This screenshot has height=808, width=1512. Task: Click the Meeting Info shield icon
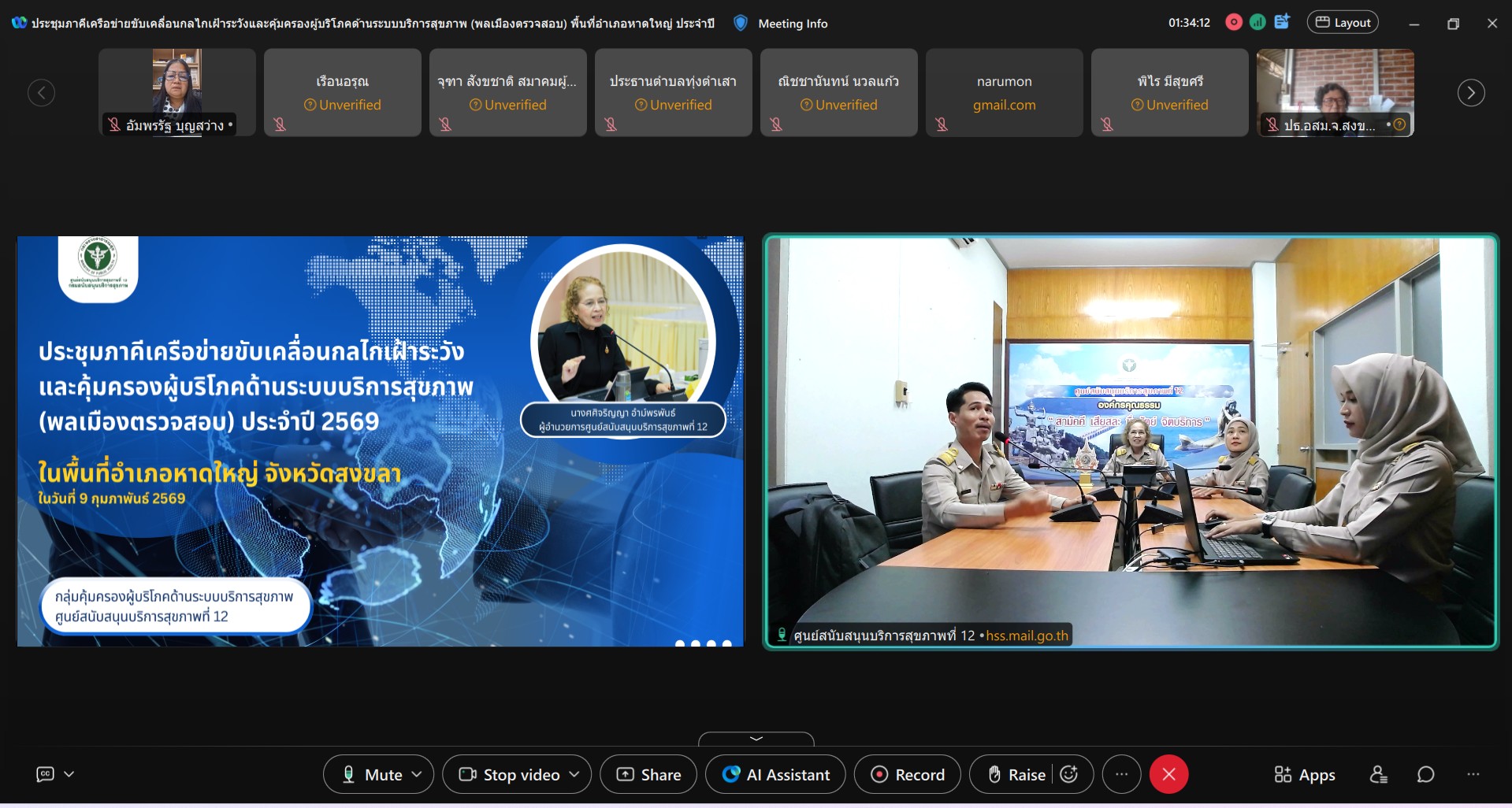coord(740,24)
